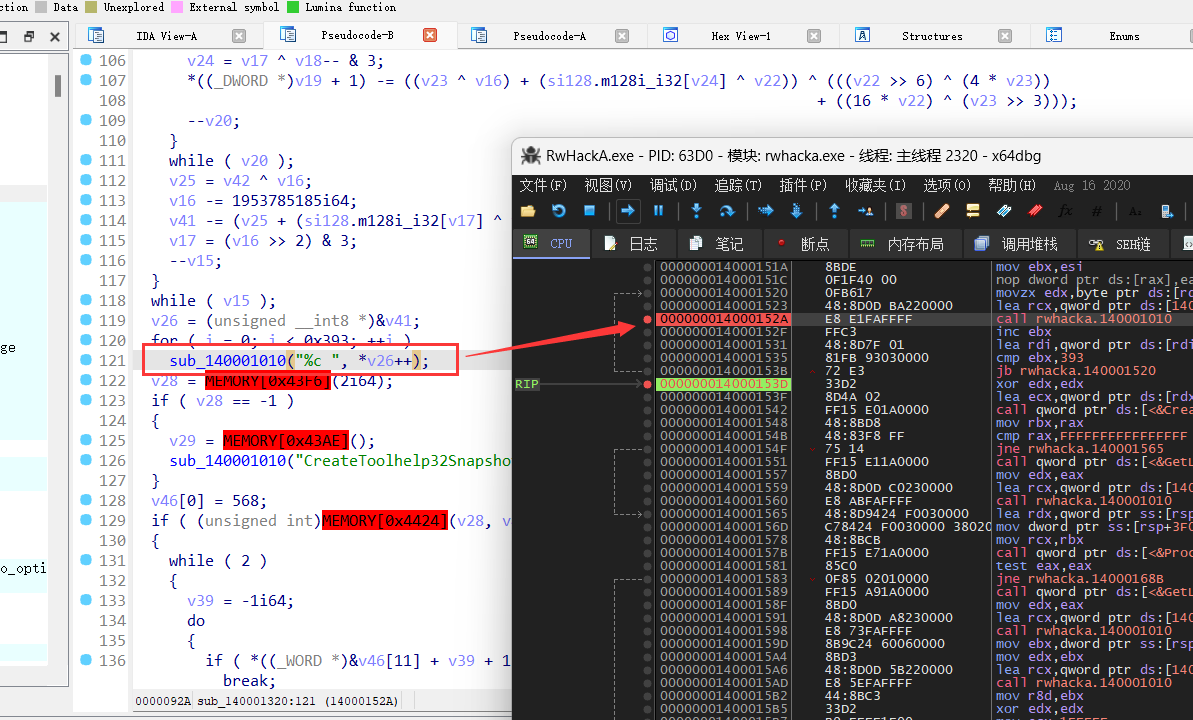Close the Structures tab
The height and width of the screenshot is (720, 1193).
click(x=1004, y=36)
